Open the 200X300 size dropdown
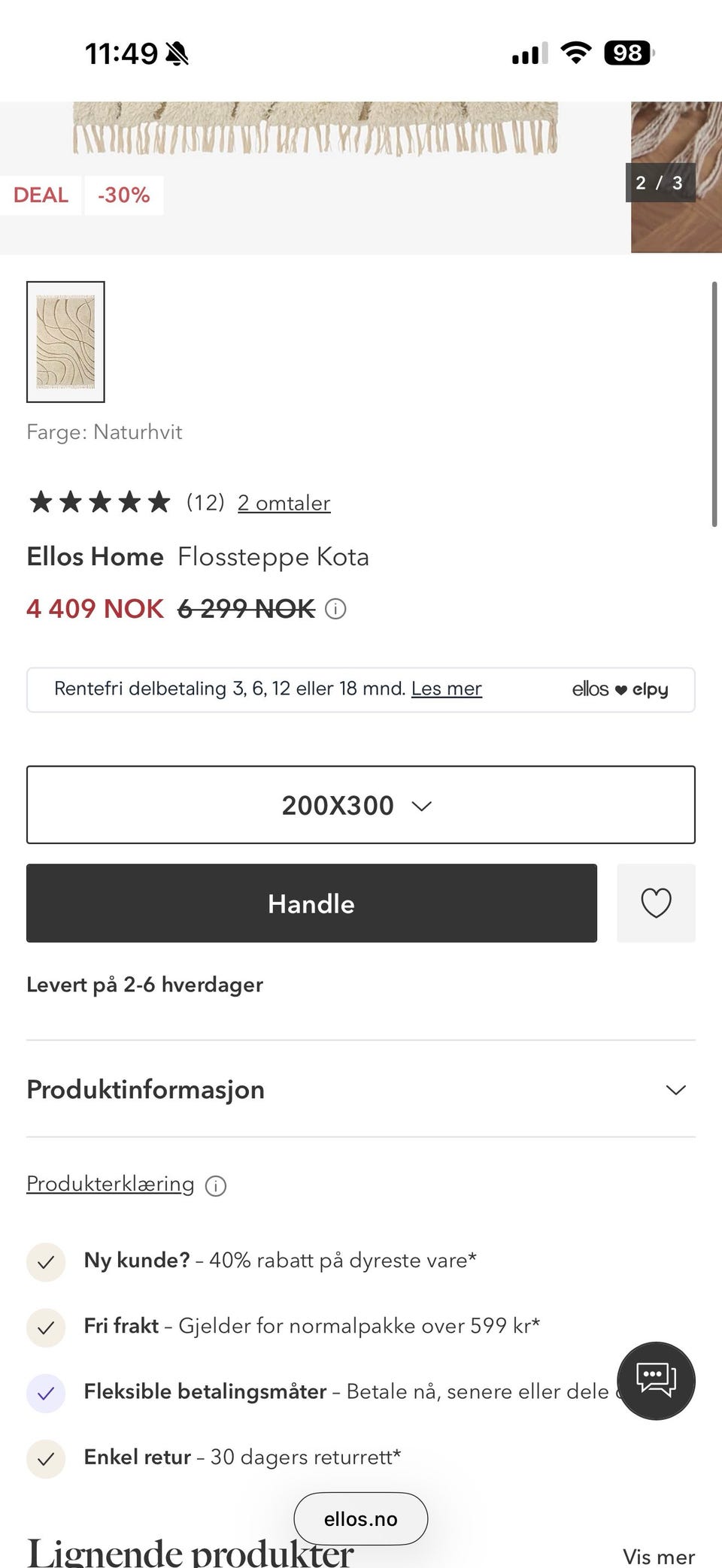 tap(360, 805)
